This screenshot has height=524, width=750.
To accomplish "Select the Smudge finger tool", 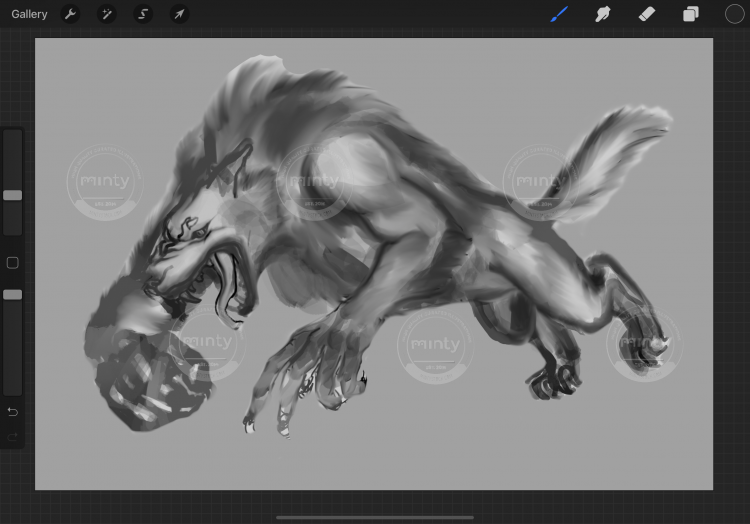I will click(603, 14).
